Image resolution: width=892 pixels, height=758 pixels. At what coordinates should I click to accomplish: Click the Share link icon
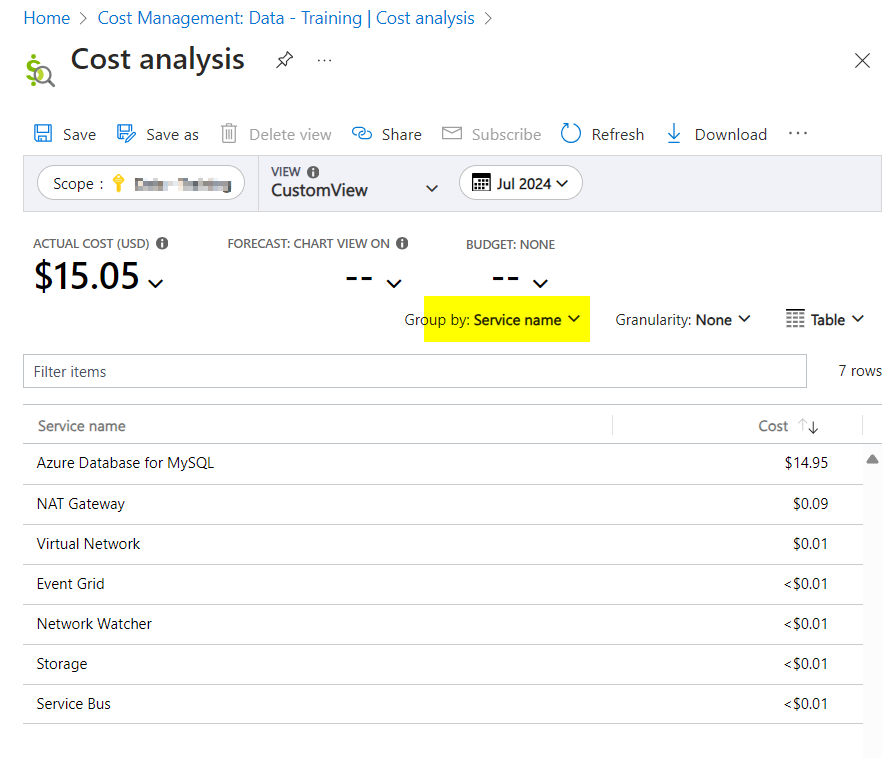click(362, 133)
